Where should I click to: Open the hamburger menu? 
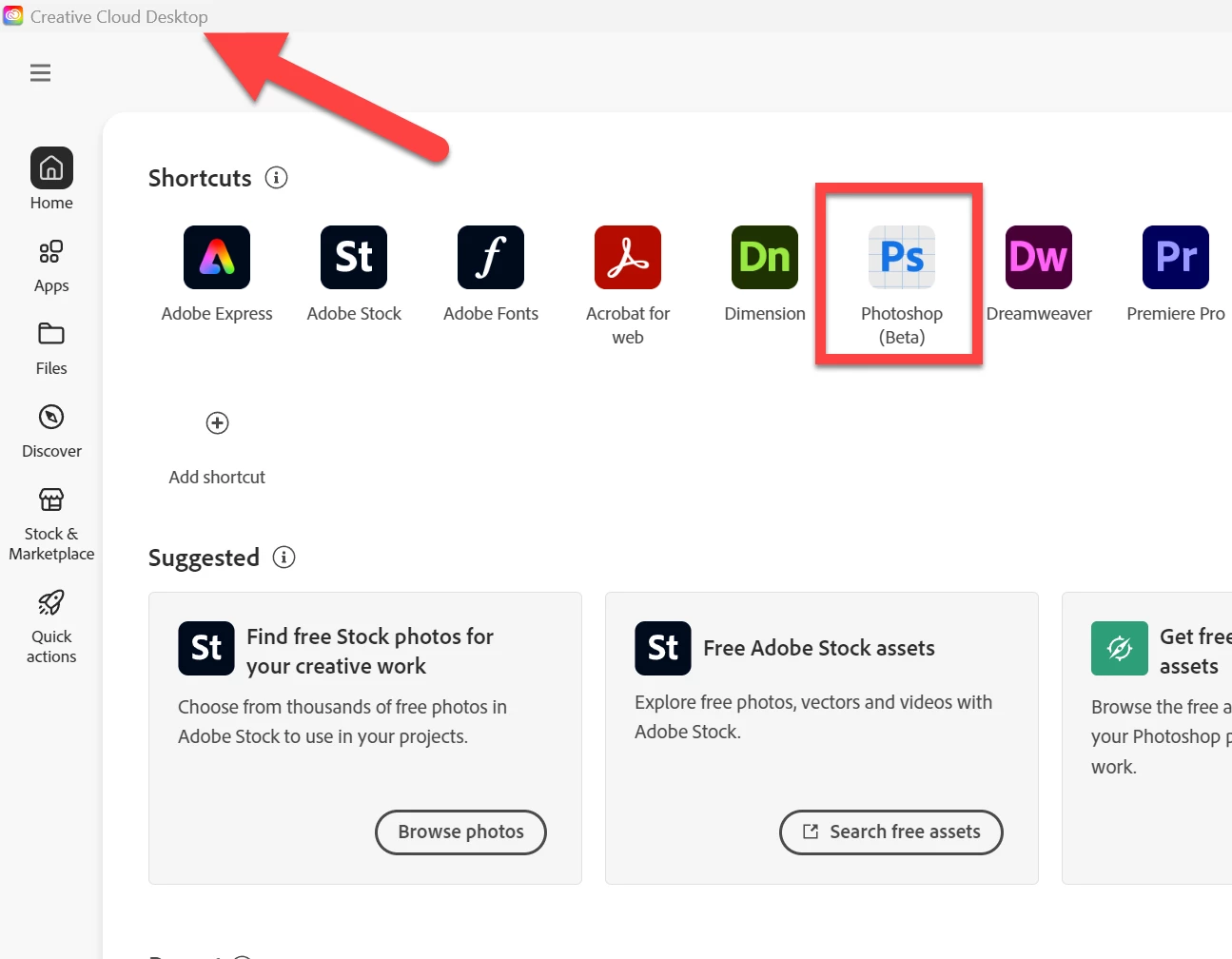[x=40, y=73]
